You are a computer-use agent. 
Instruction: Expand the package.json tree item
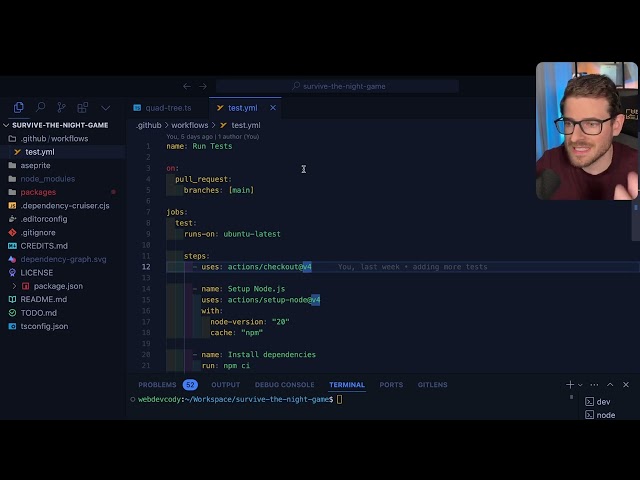14,286
